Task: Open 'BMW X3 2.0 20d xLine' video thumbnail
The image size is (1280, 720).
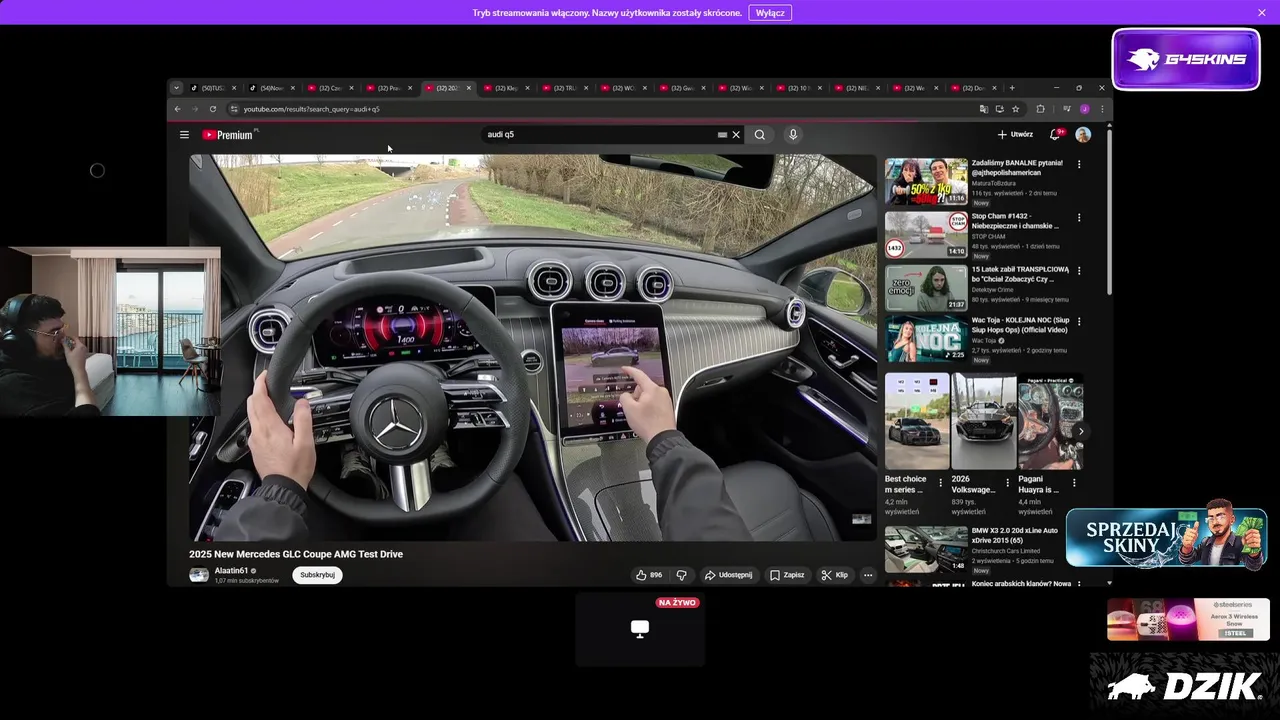Action: pyautogui.click(x=926, y=550)
